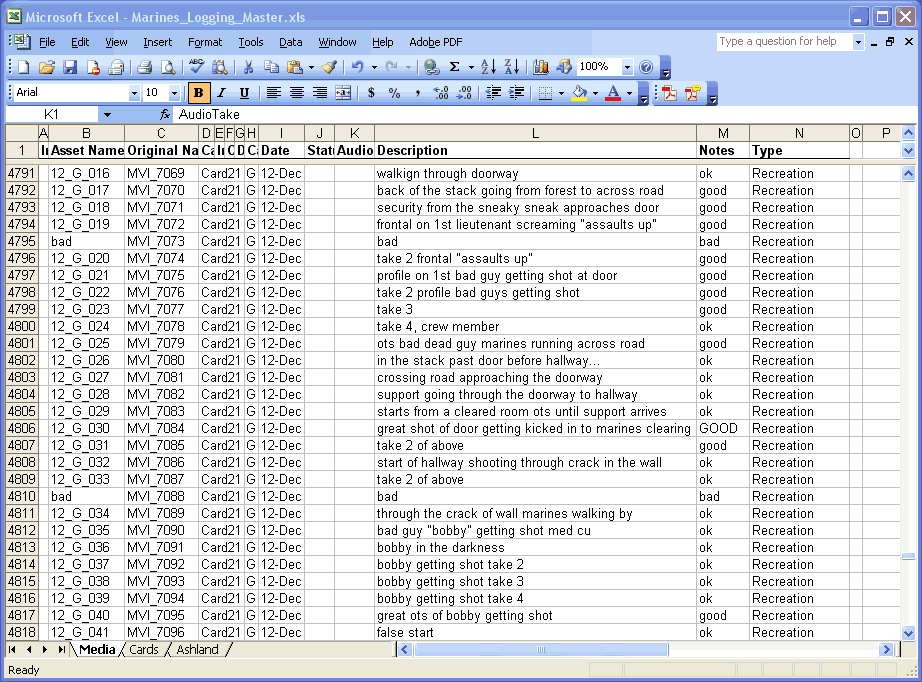Open the Name Box dropdown arrow
The height and width of the screenshot is (682, 922).
(x=107, y=115)
